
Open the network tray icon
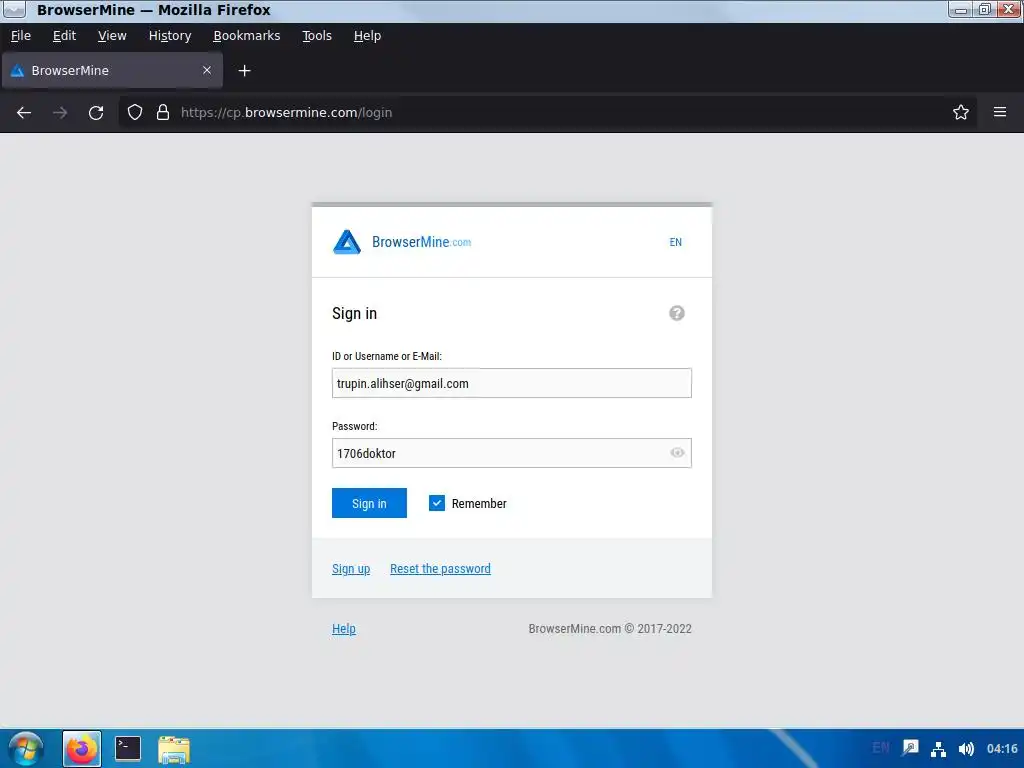[x=938, y=748]
